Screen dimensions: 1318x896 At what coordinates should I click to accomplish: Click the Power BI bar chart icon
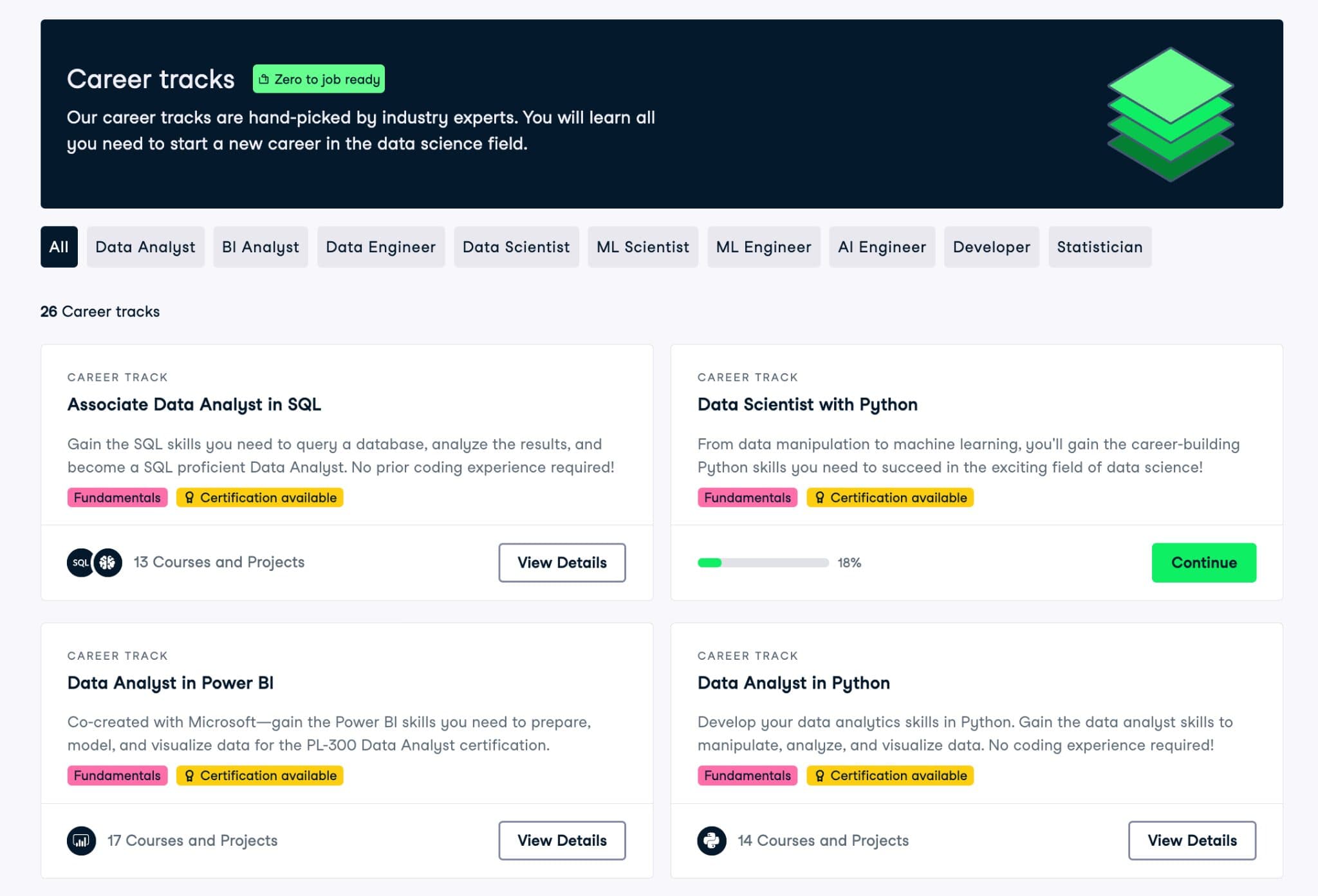80,840
